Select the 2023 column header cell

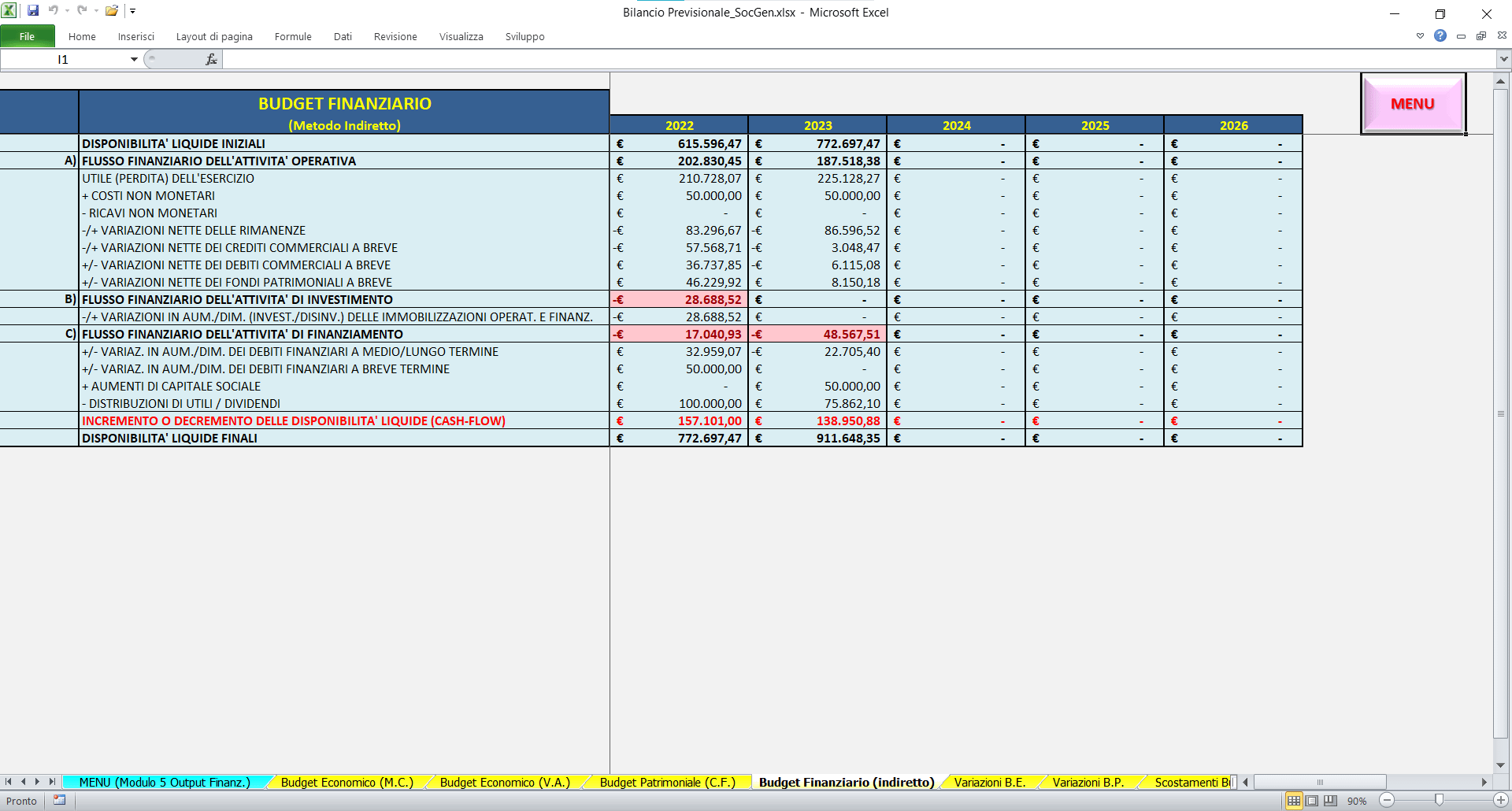click(x=817, y=125)
